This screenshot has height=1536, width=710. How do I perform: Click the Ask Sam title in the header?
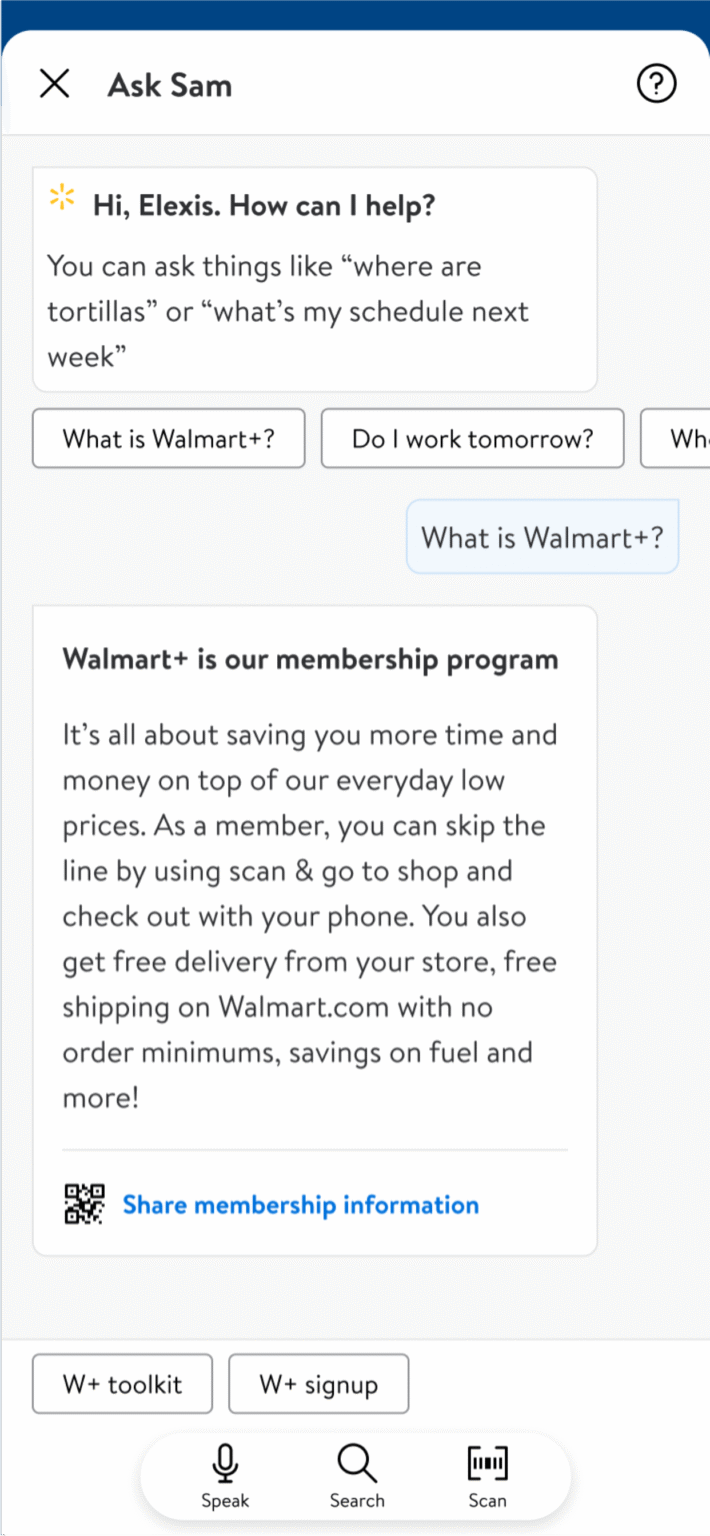click(170, 85)
